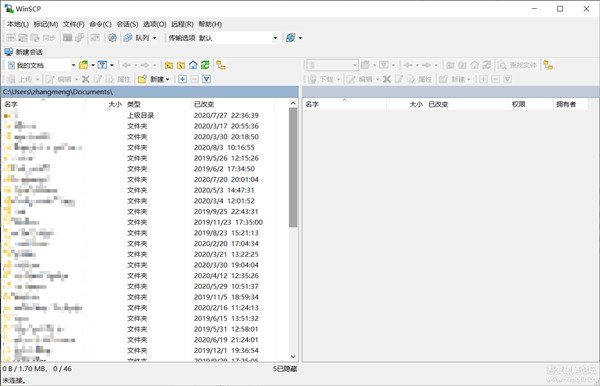Viewport: 600px width, 386px height.
Task: Click the local Edit pencil icon
Action: (x=50, y=79)
